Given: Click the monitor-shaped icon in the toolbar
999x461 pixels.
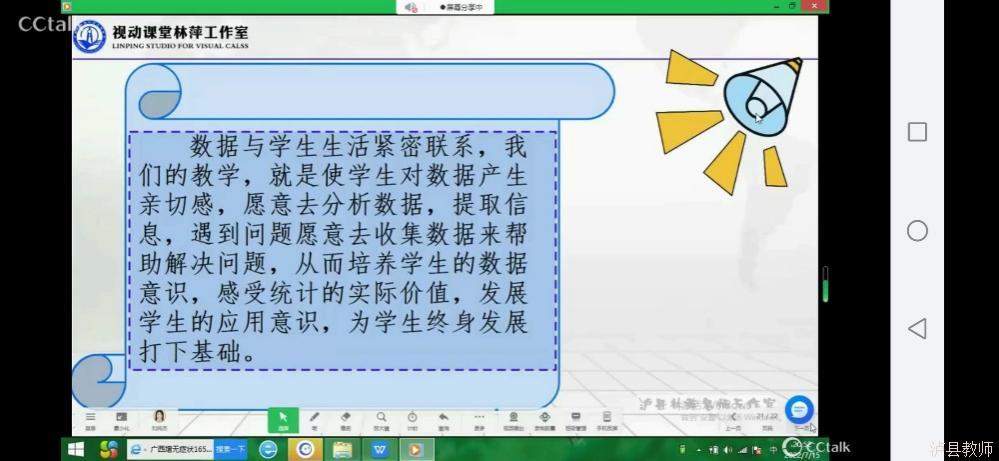Looking at the screenshot, I should (575, 420).
